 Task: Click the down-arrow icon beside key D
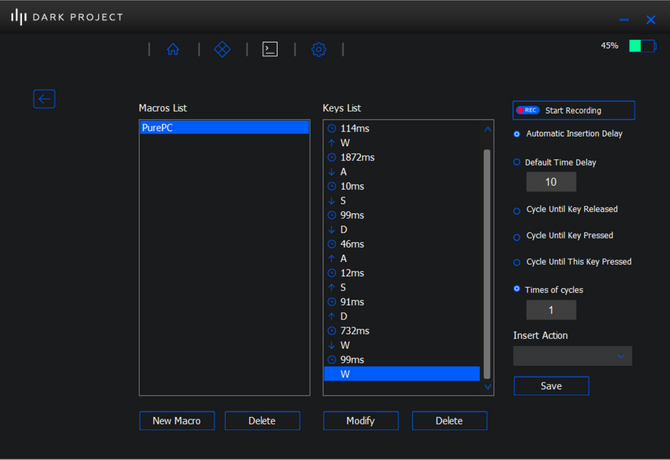click(x=332, y=230)
